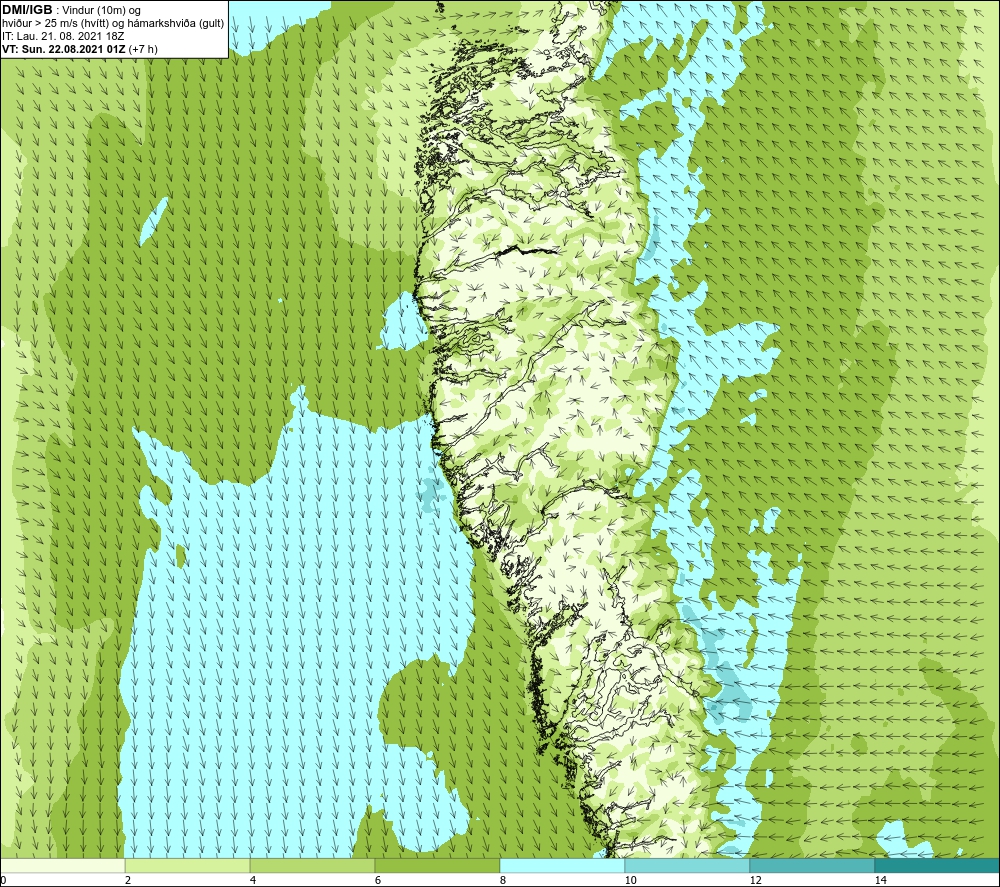The width and height of the screenshot is (1000, 887).
Task: Click the legend value label '14'
Action: (880, 880)
